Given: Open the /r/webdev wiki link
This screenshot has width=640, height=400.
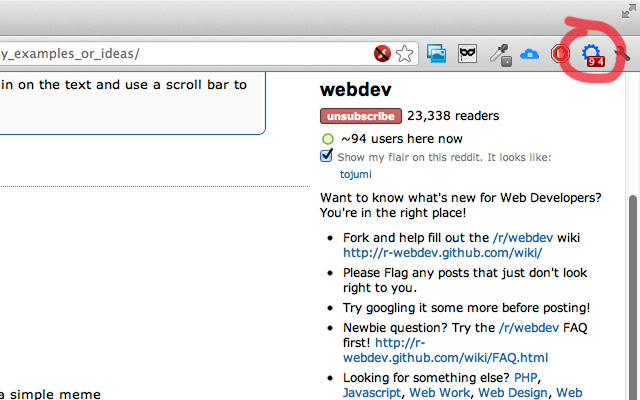Looking at the screenshot, I should (523, 238).
